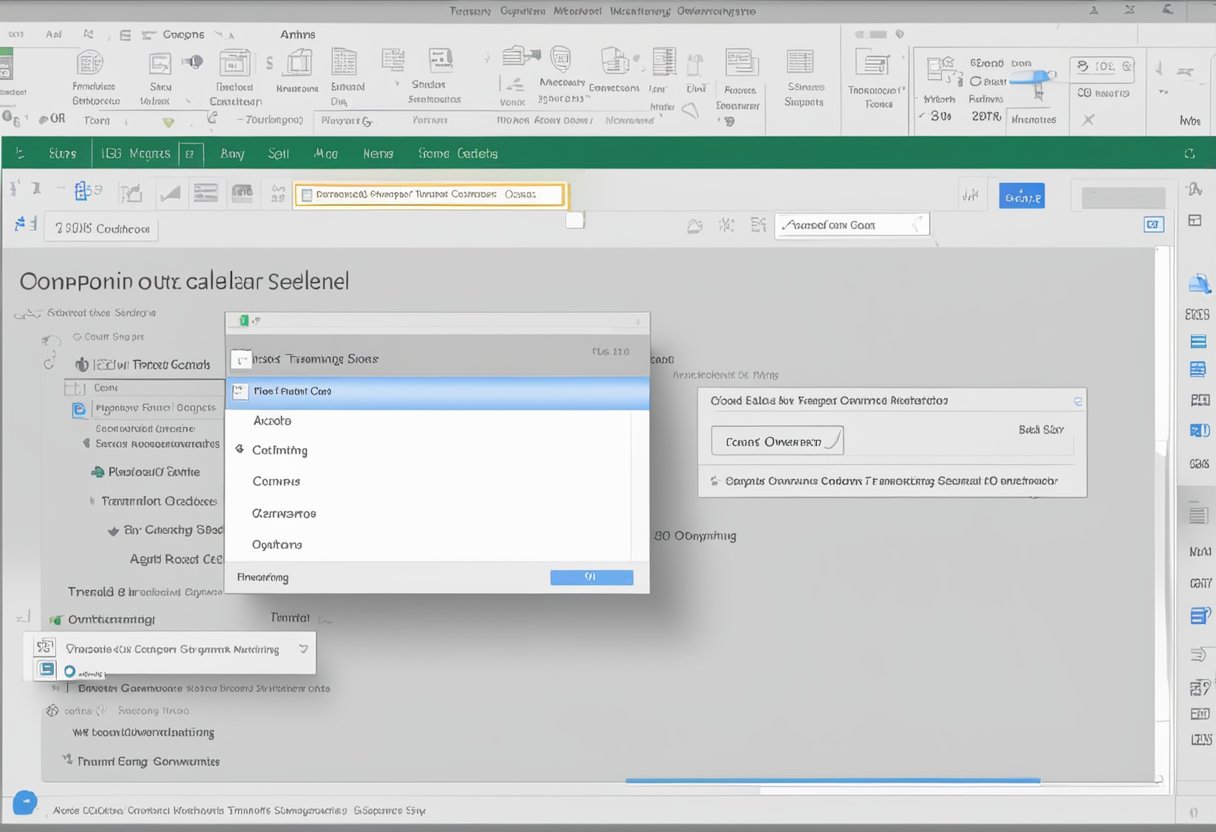Open the 'Corns Onwensrn' combo box

[776, 441]
